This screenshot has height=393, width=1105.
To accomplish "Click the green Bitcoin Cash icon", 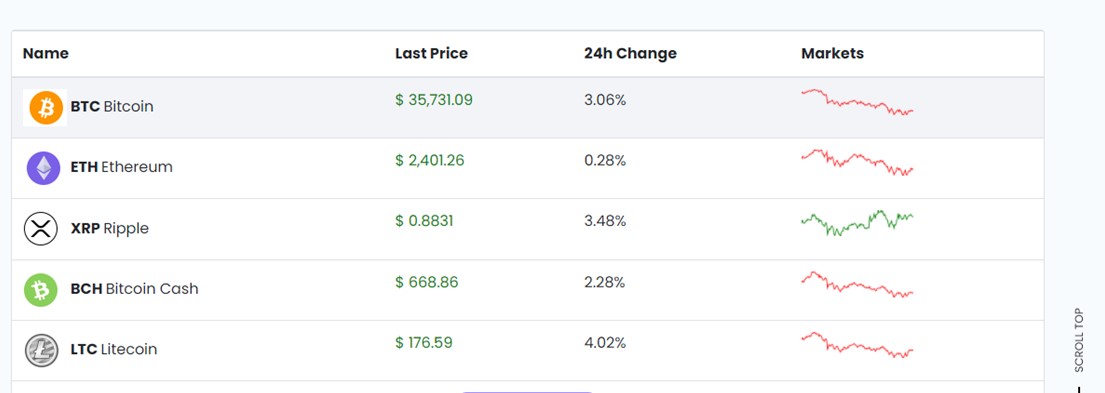I will click(x=41, y=289).
